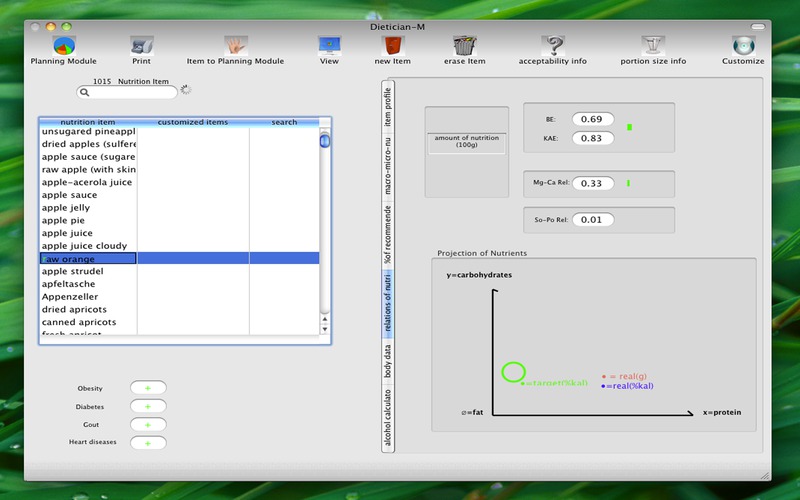The image size is (800, 500).
Task: Switch to alcohol calculato vertical tab
Action: pyautogui.click(x=388, y=417)
